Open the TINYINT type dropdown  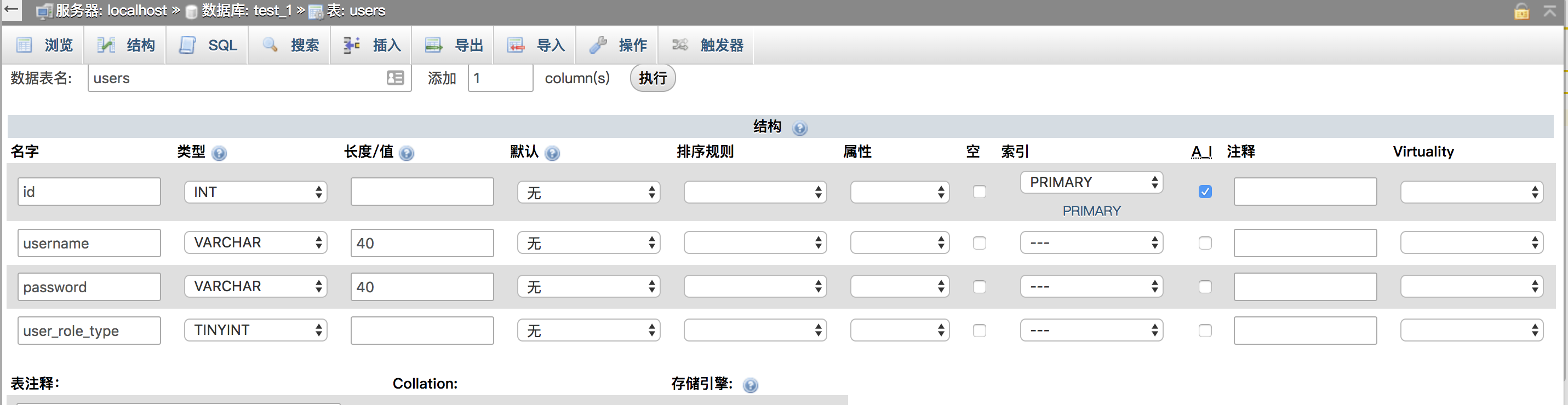[256, 330]
